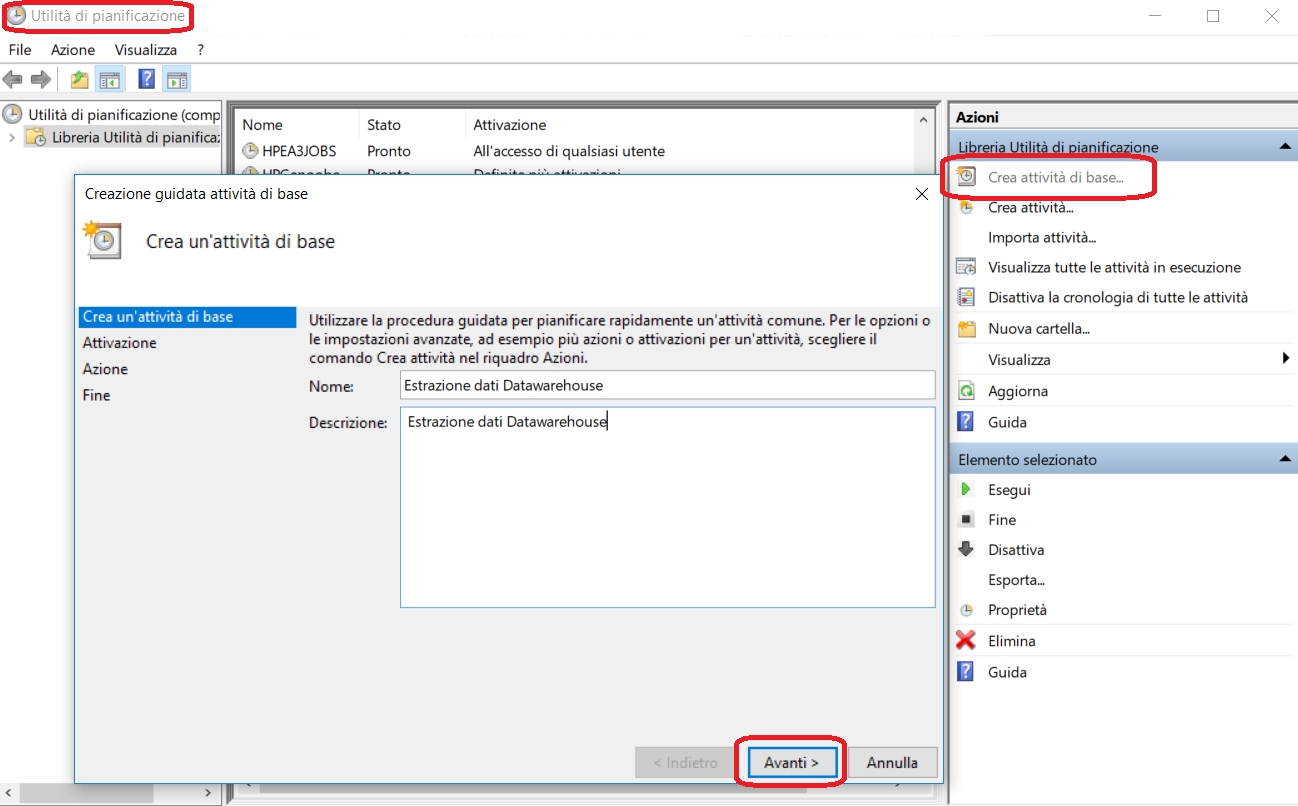The width and height of the screenshot is (1298, 806).
Task: Select the Fine wizard step
Action: (97, 395)
